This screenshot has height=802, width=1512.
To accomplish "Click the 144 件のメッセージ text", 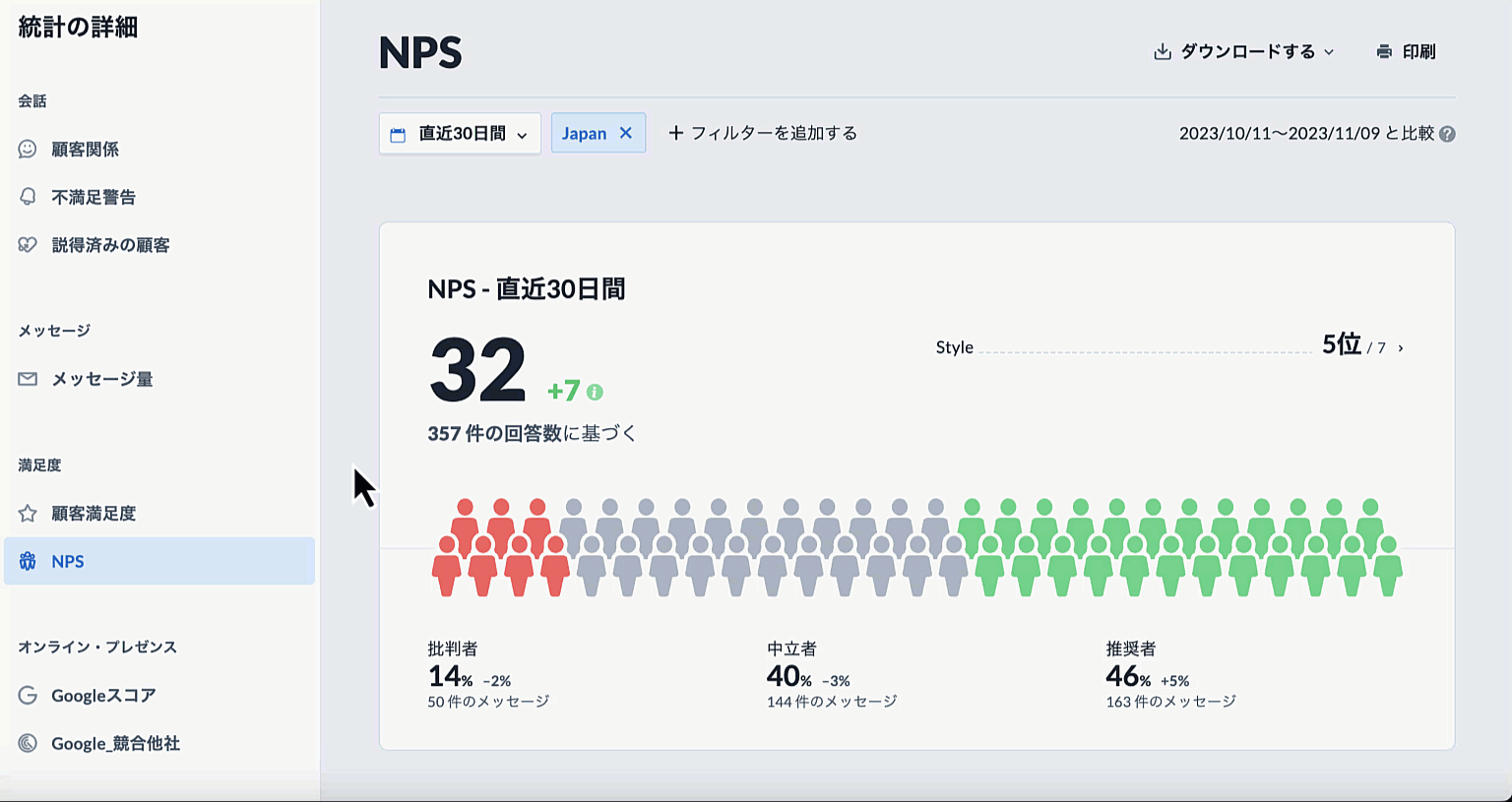I will 832,702.
